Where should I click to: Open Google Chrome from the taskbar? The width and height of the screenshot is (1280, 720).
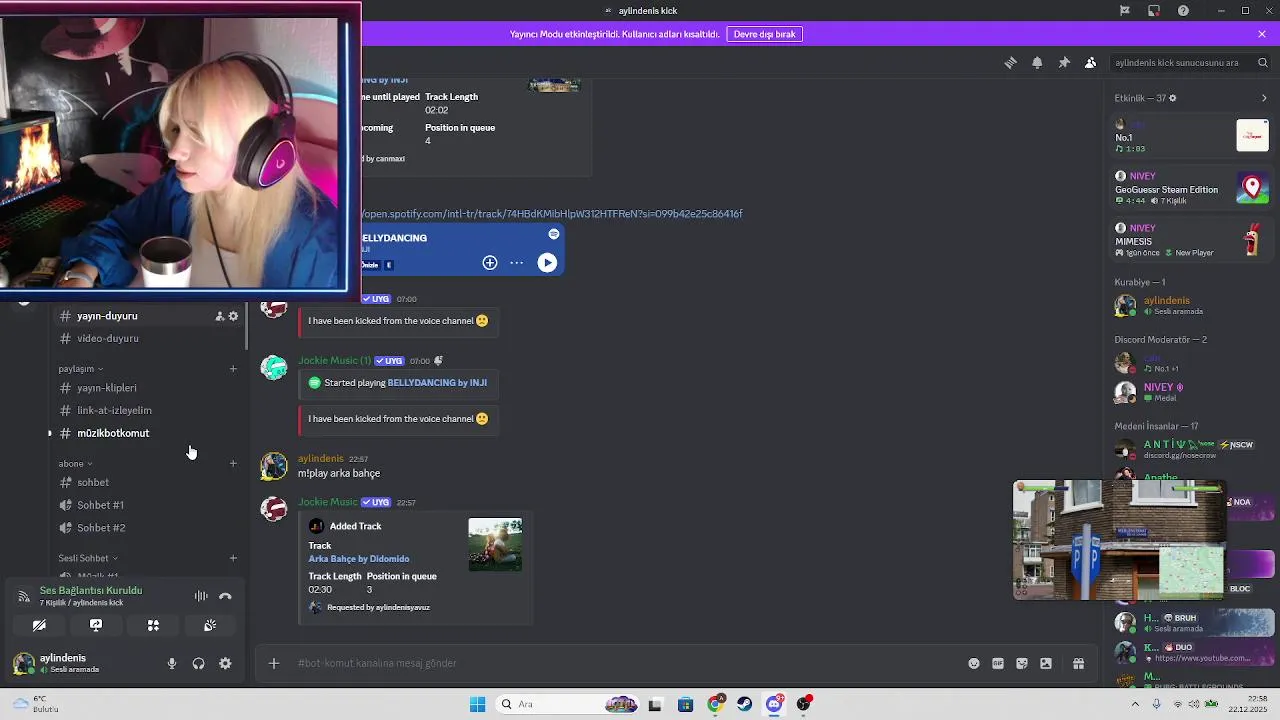coord(715,704)
